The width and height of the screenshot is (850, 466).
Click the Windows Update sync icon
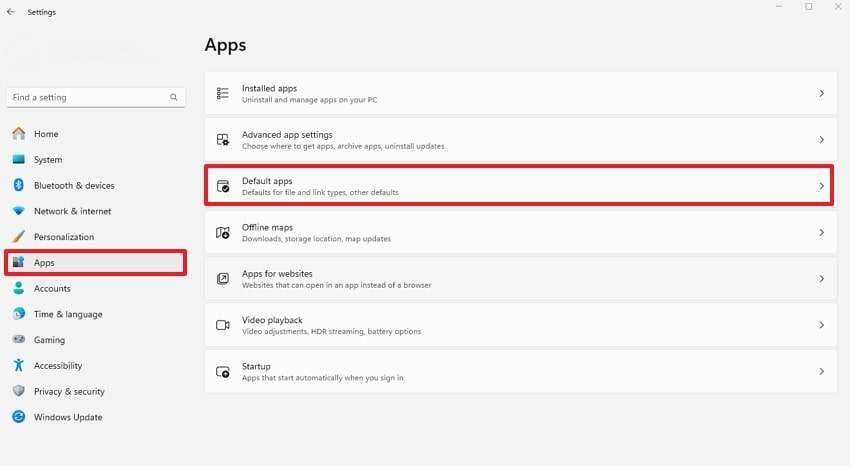point(19,417)
